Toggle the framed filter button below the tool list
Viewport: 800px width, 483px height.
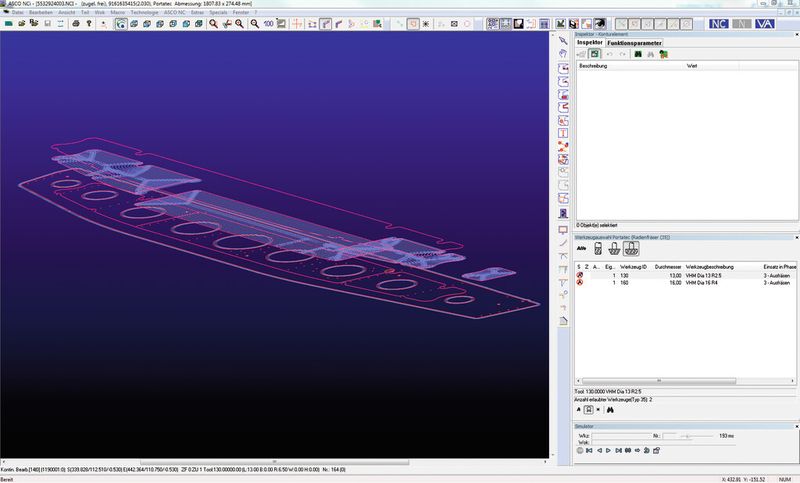click(589, 410)
